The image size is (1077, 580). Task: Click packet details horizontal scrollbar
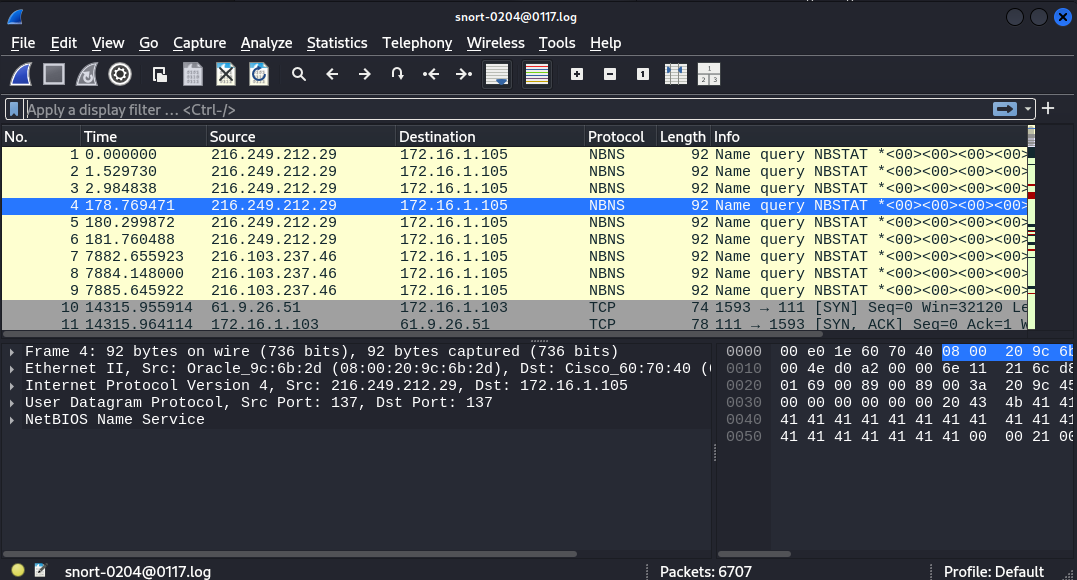click(x=290, y=554)
